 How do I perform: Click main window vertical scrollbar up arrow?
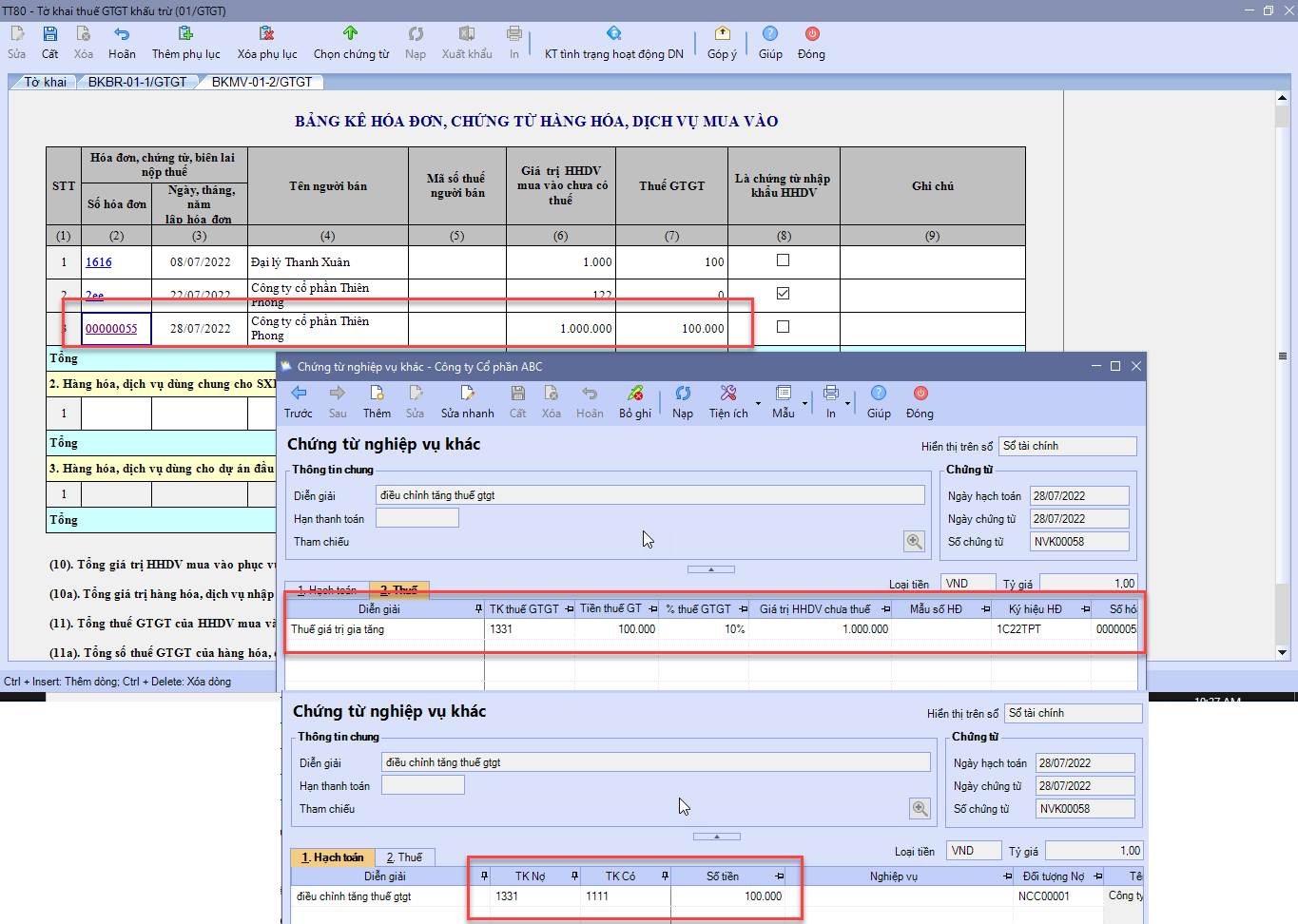pos(1282,98)
